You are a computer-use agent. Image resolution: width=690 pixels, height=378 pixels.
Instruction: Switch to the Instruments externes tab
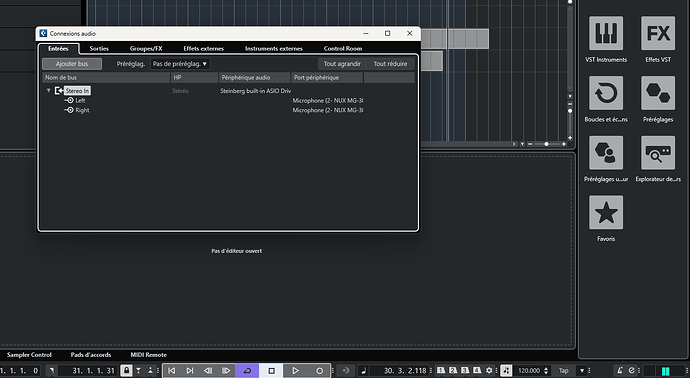pos(274,48)
